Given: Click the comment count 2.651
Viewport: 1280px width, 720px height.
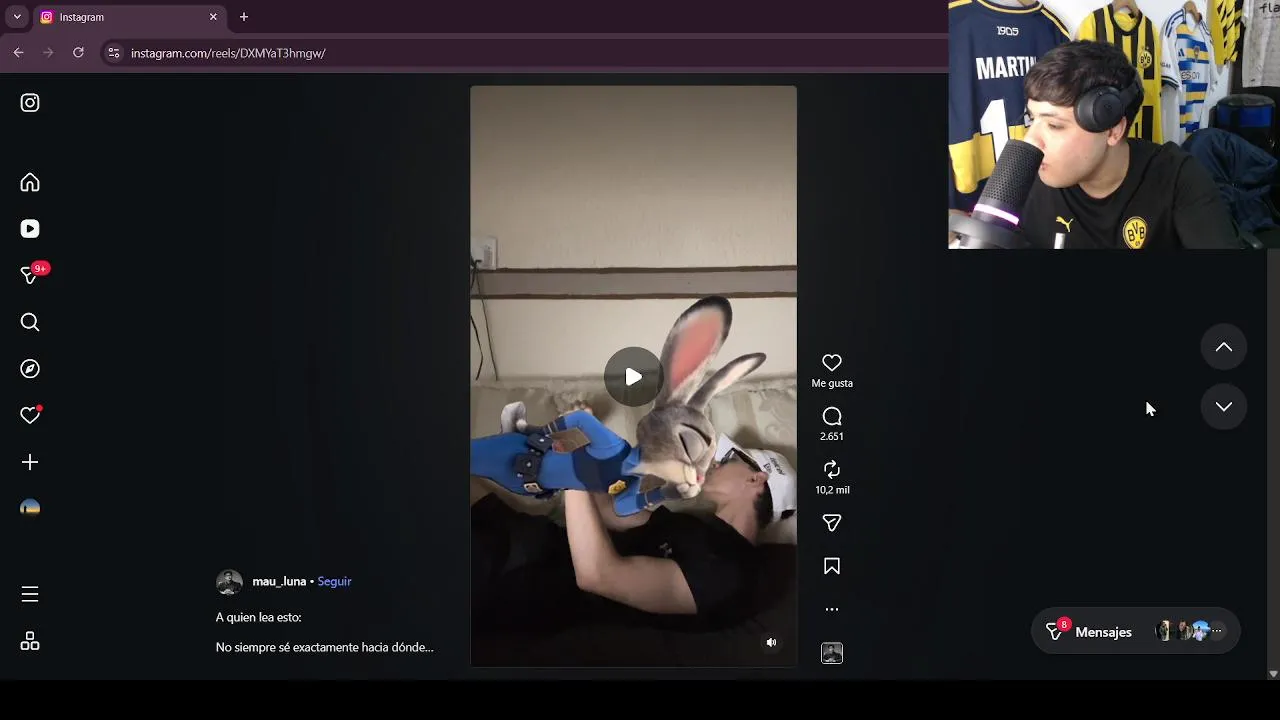Looking at the screenshot, I should [x=832, y=437].
